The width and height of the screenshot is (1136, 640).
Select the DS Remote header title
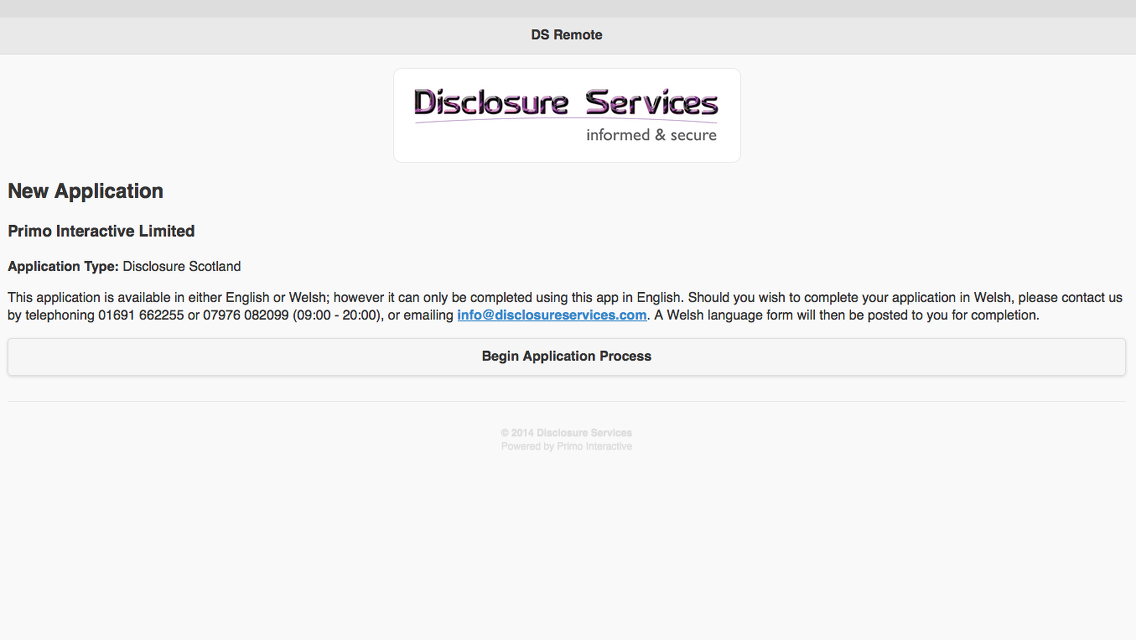[x=567, y=35]
